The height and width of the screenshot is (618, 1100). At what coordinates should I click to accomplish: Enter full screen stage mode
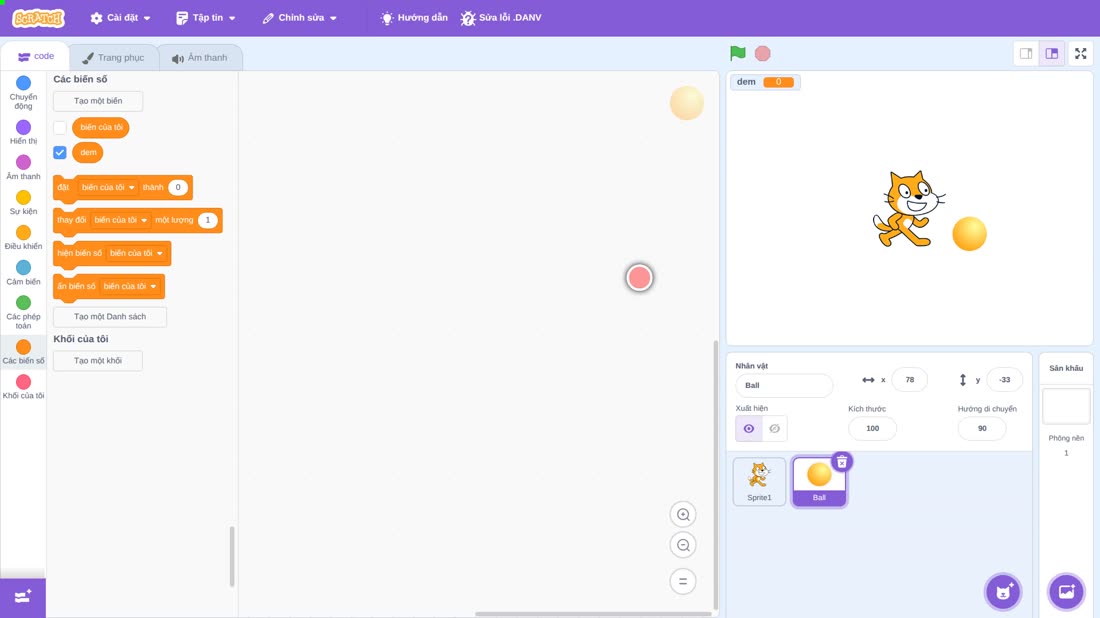pyautogui.click(x=1080, y=53)
